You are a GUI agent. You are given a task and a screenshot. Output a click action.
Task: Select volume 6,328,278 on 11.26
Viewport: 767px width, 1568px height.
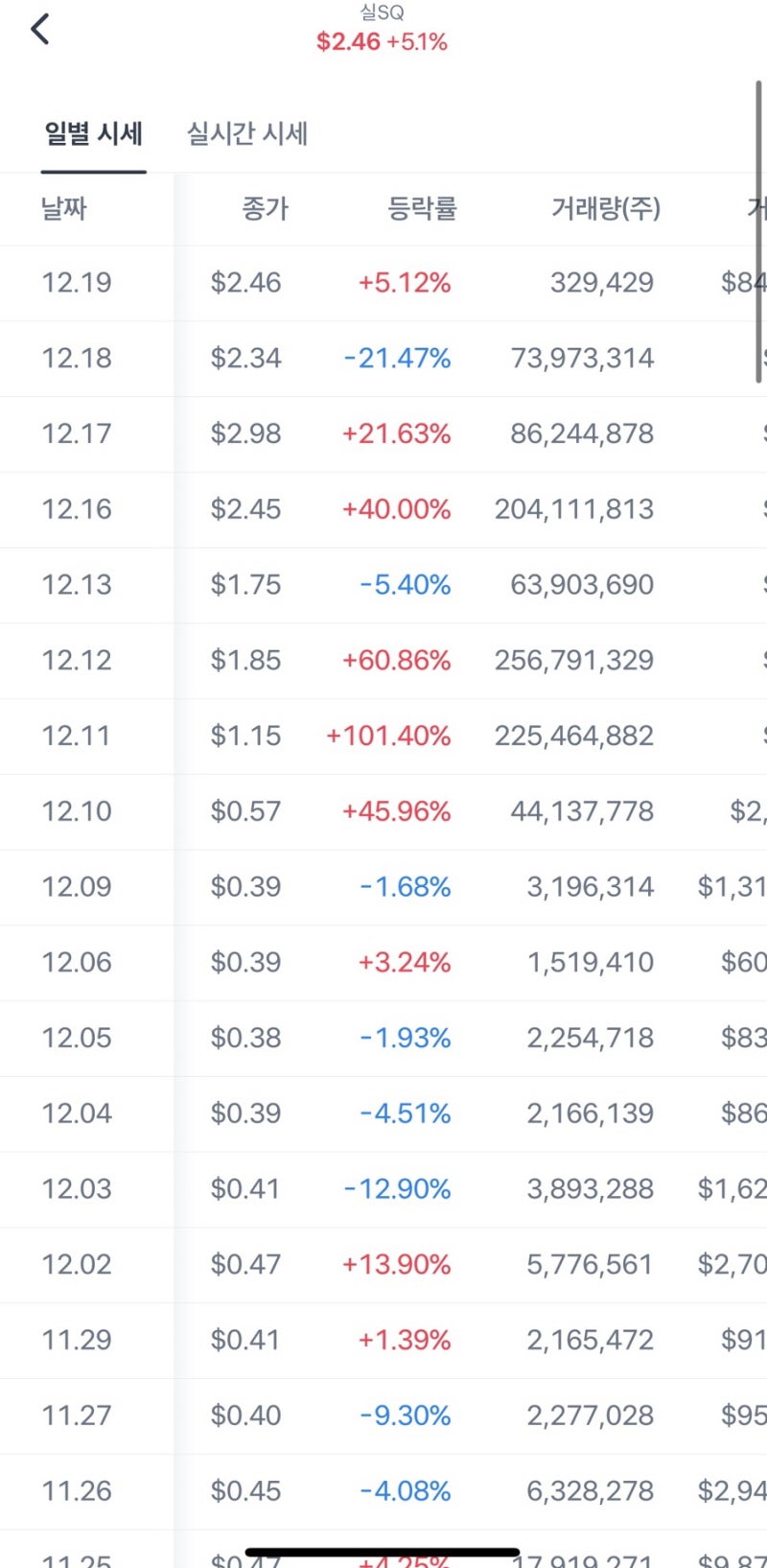coord(590,1491)
